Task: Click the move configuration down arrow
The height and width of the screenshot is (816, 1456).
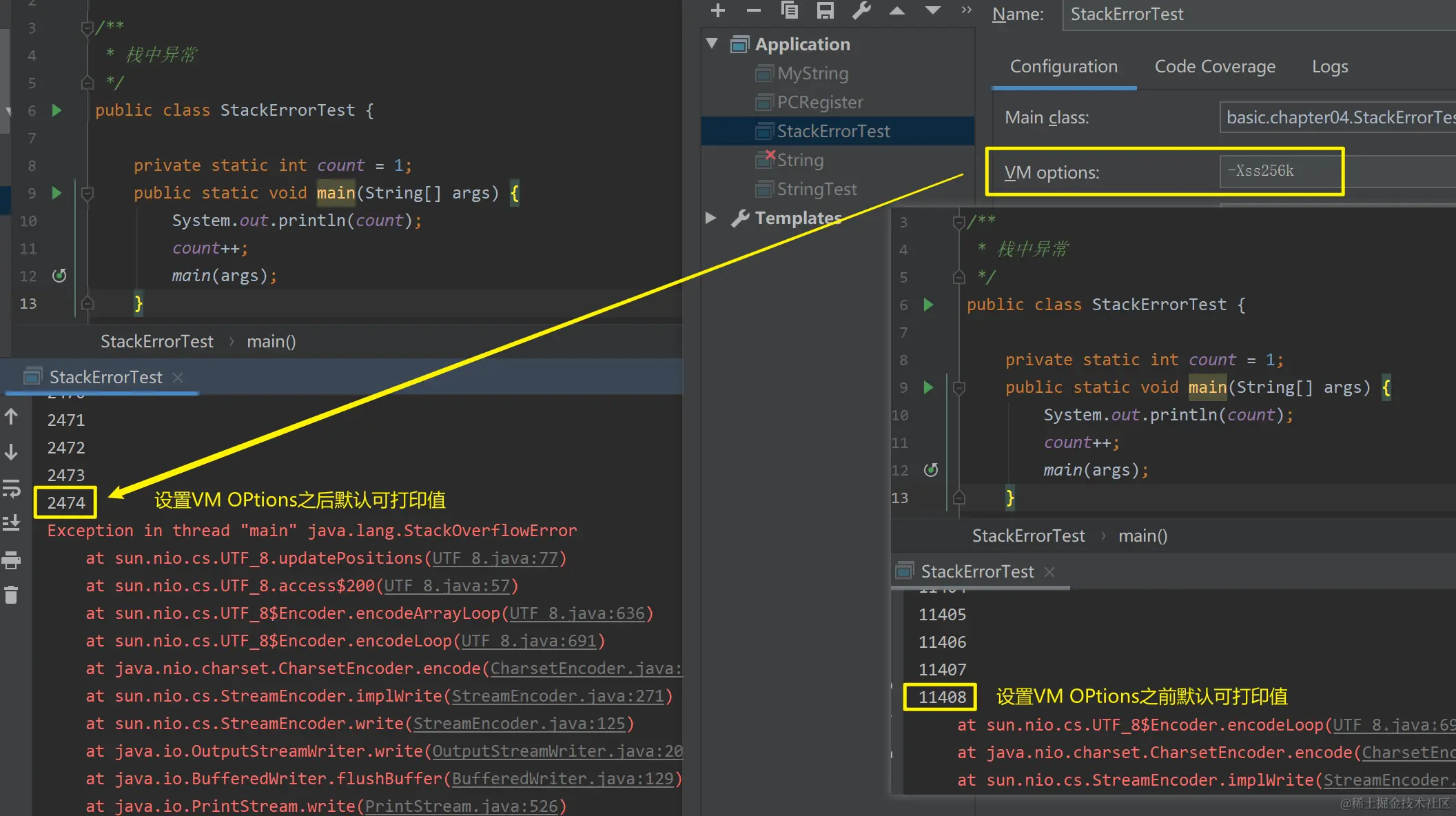Action: click(932, 10)
